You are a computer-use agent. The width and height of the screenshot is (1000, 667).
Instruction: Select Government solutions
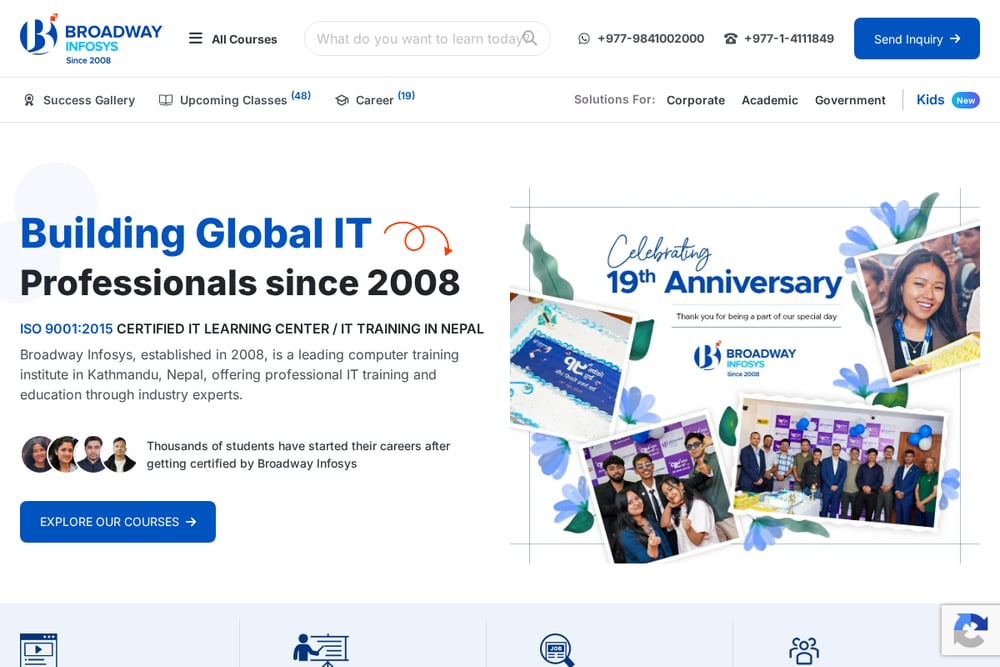(x=850, y=100)
